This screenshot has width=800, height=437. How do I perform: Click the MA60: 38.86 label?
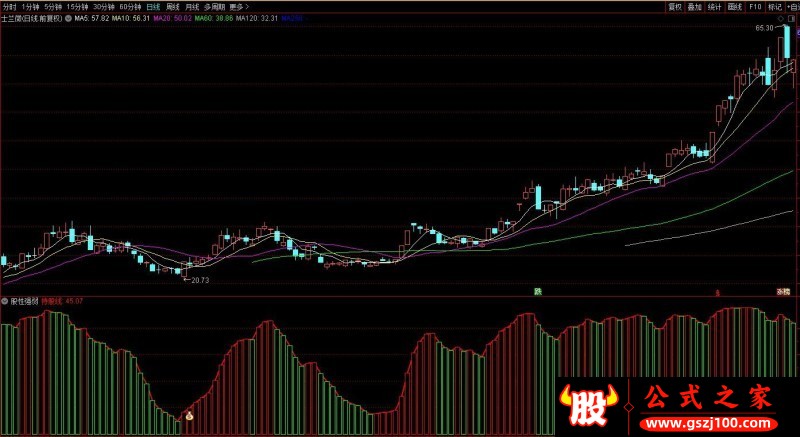tap(214, 18)
